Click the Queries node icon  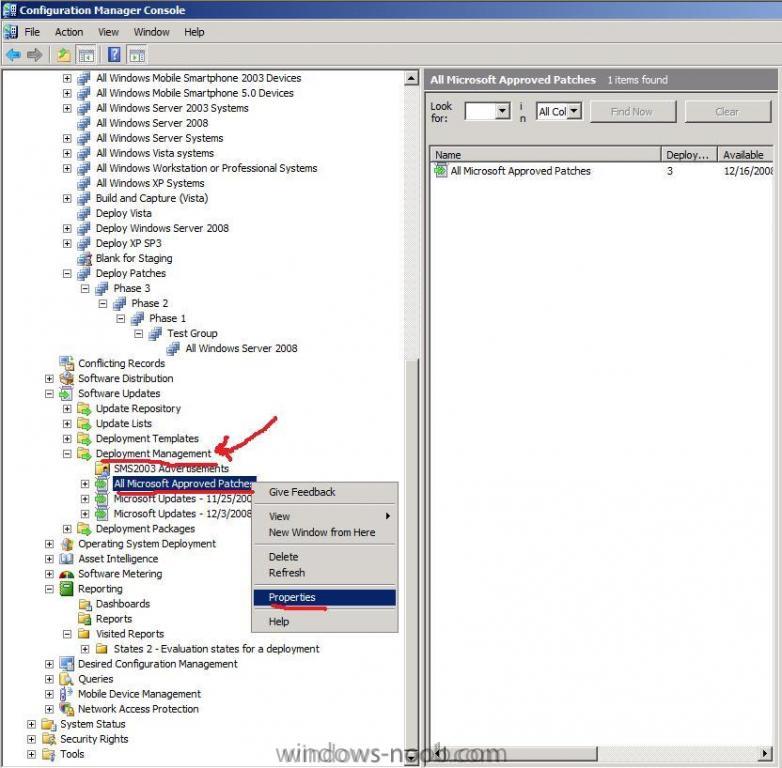(x=66, y=679)
